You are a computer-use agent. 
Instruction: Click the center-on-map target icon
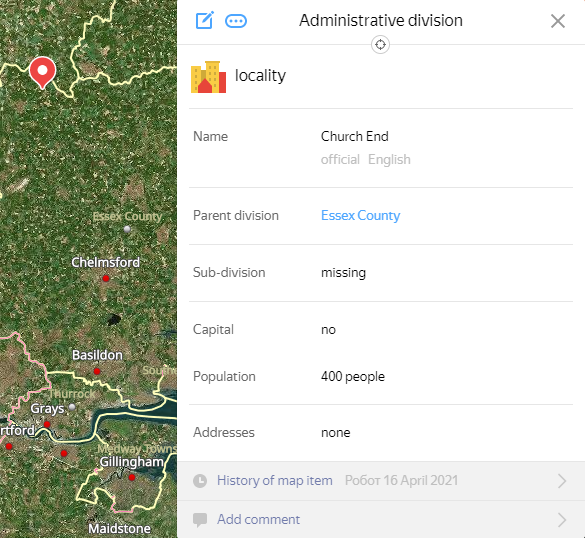[x=380, y=45]
